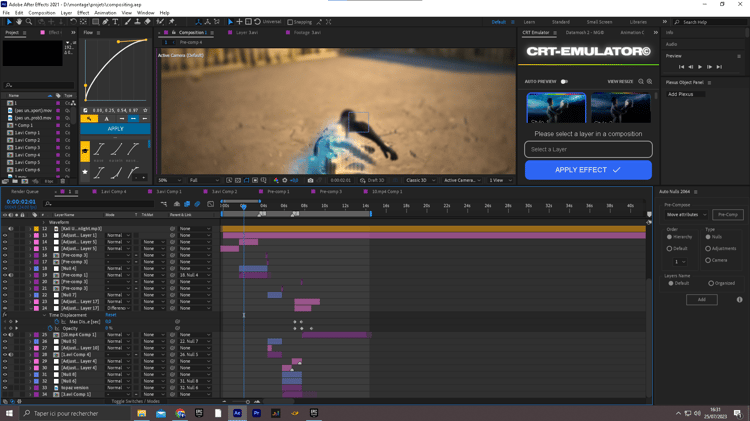Click the snapshot camera icon in viewer
The width and height of the screenshot is (750, 421).
point(310,180)
